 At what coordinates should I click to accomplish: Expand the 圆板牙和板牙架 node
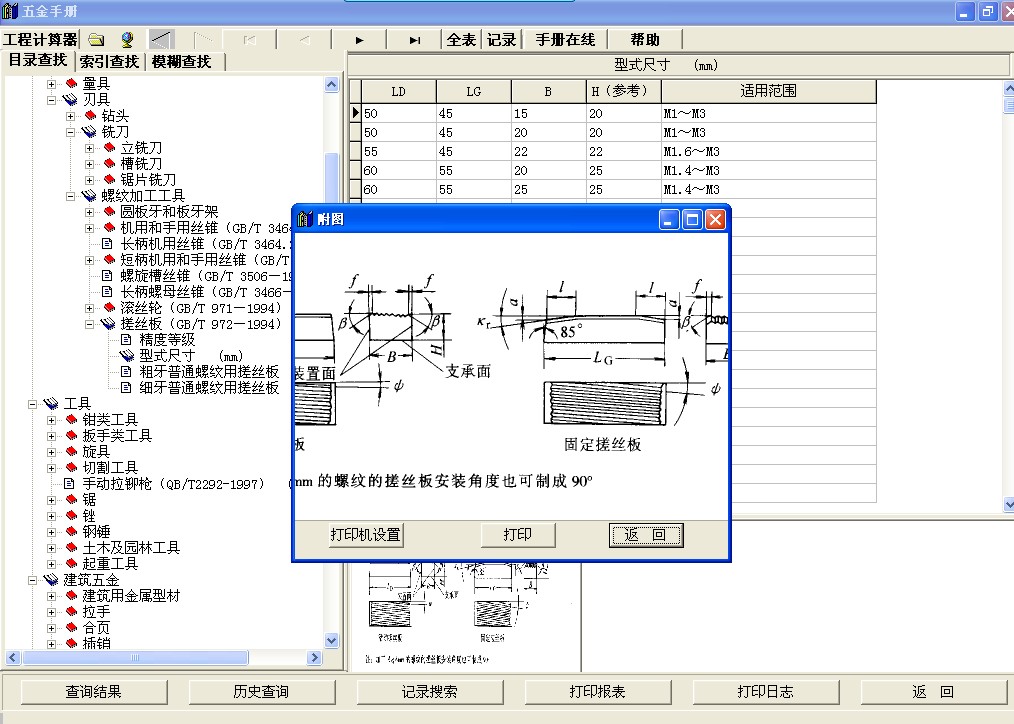[x=89, y=212]
